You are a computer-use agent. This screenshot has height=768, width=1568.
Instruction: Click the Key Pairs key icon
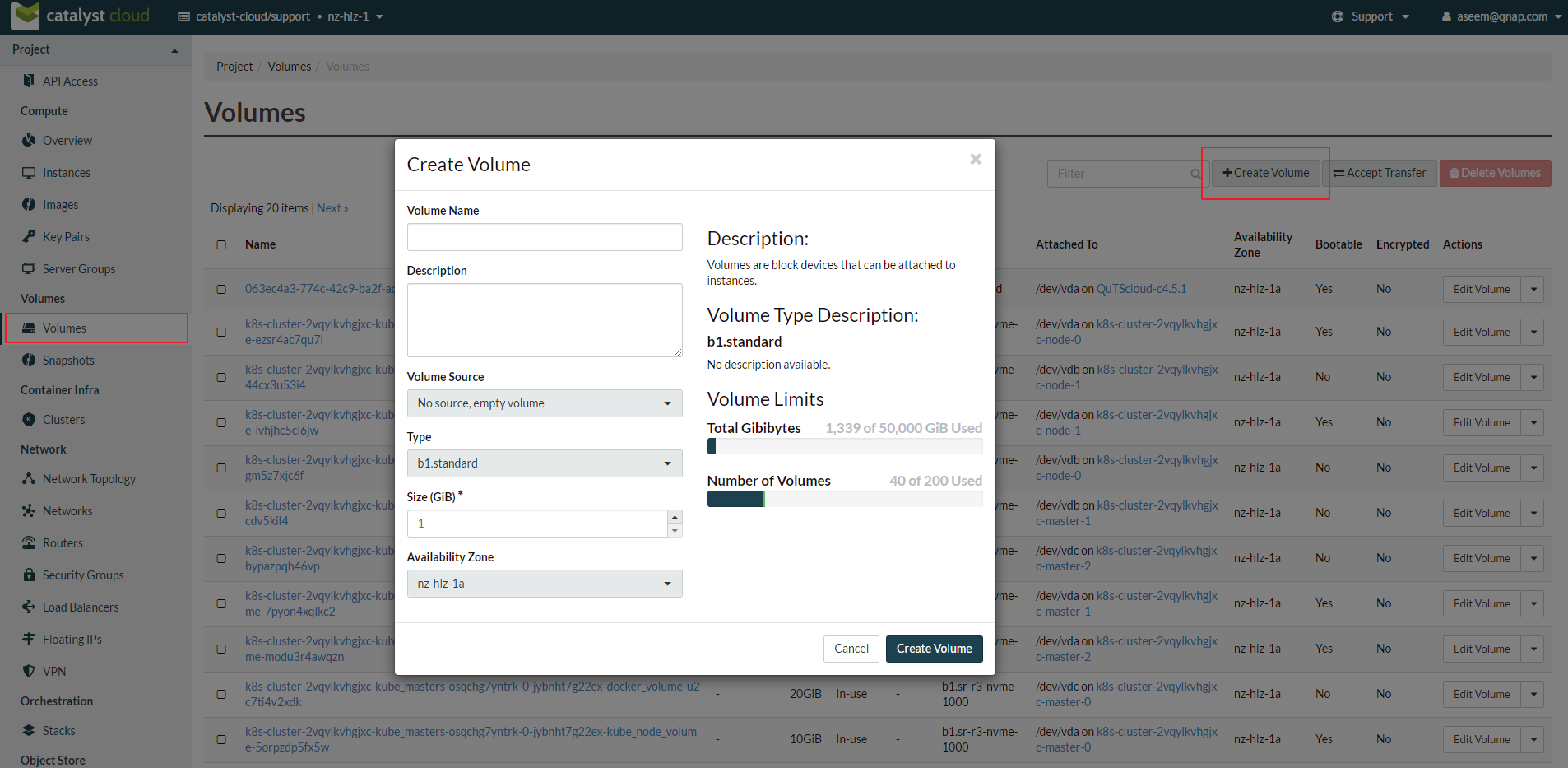pos(29,237)
